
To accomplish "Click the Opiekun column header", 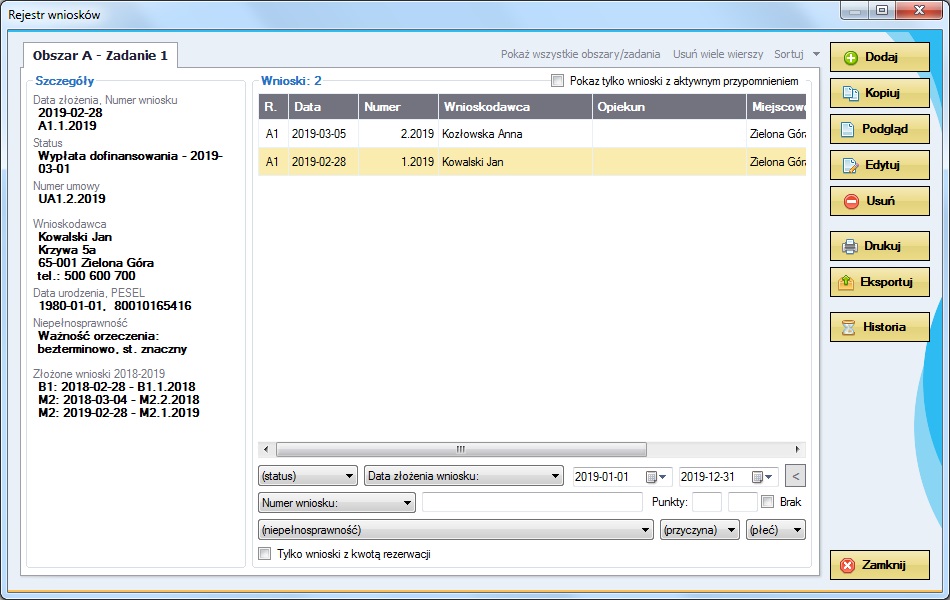I will click(x=669, y=107).
